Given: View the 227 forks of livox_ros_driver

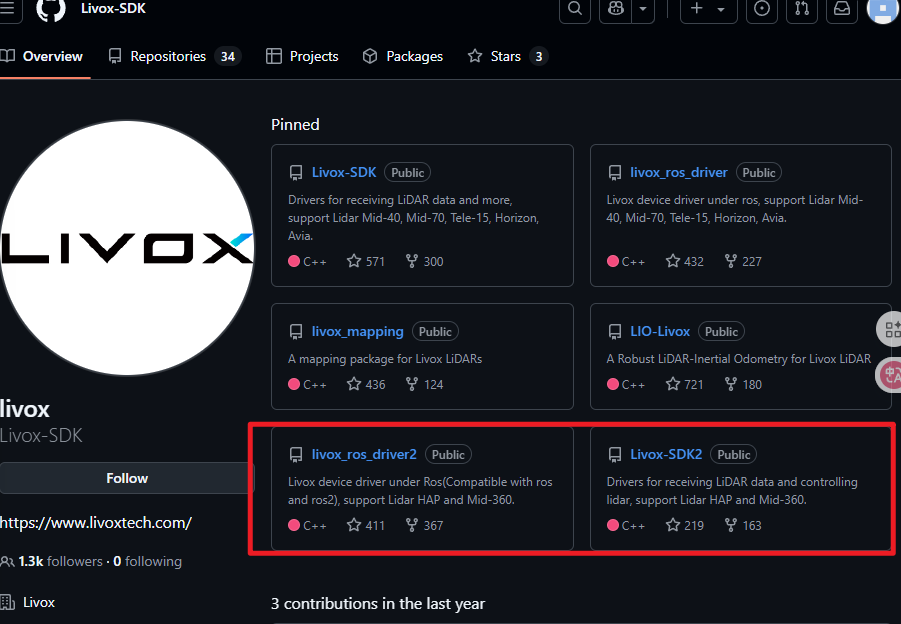Looking at the screenshot, I should 743,261.
